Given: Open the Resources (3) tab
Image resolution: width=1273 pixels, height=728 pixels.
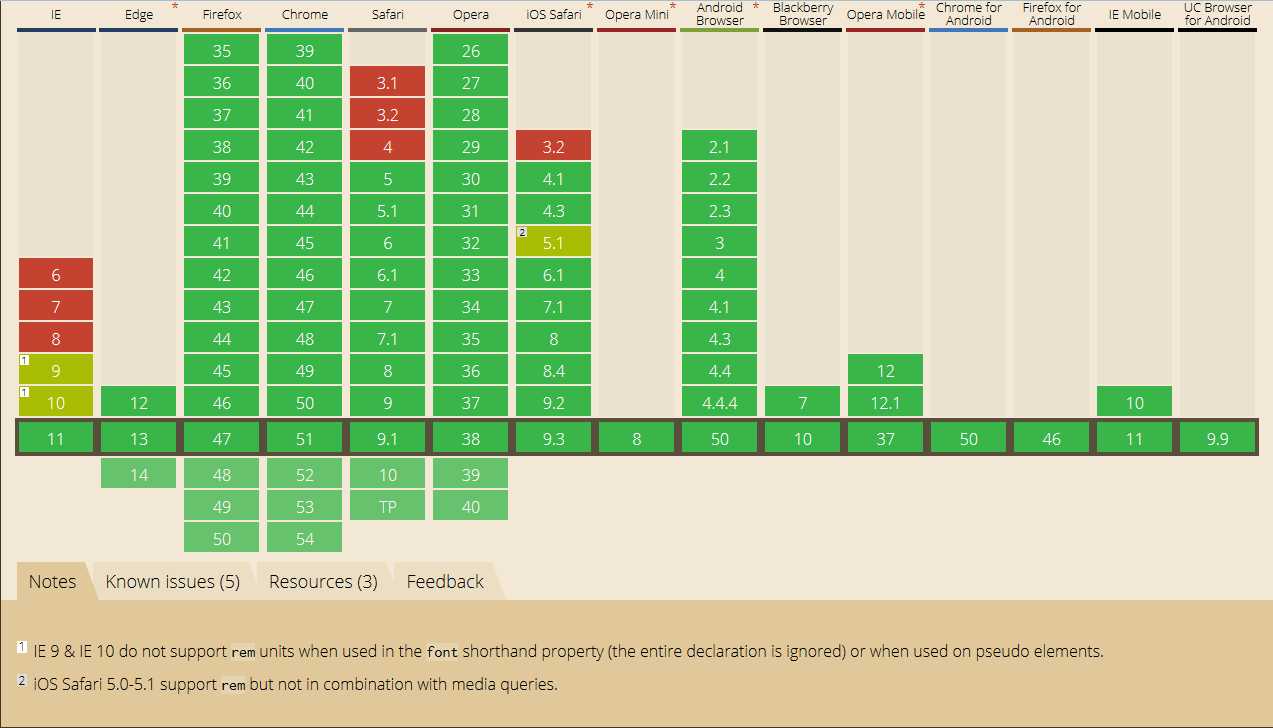Looking at the screenshot, I should click(x=323, y=581).
